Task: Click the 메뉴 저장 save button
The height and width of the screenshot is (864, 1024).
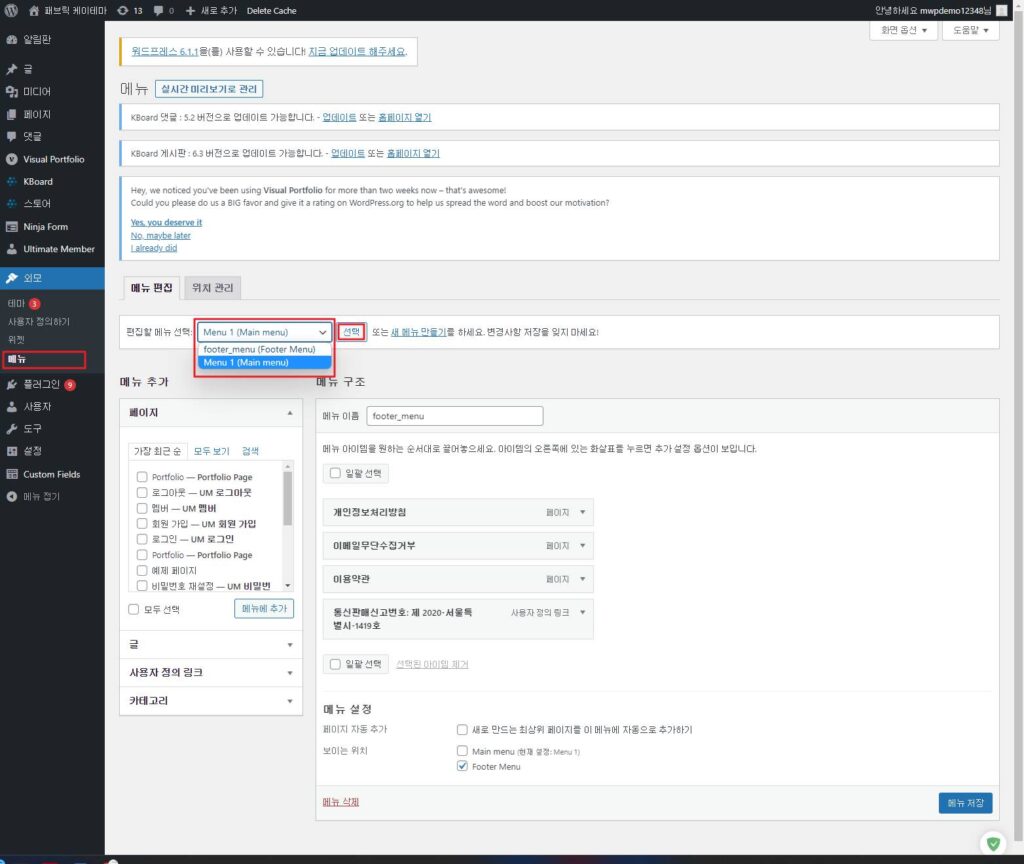Action: pyautogui.click(x=965, y=802)
